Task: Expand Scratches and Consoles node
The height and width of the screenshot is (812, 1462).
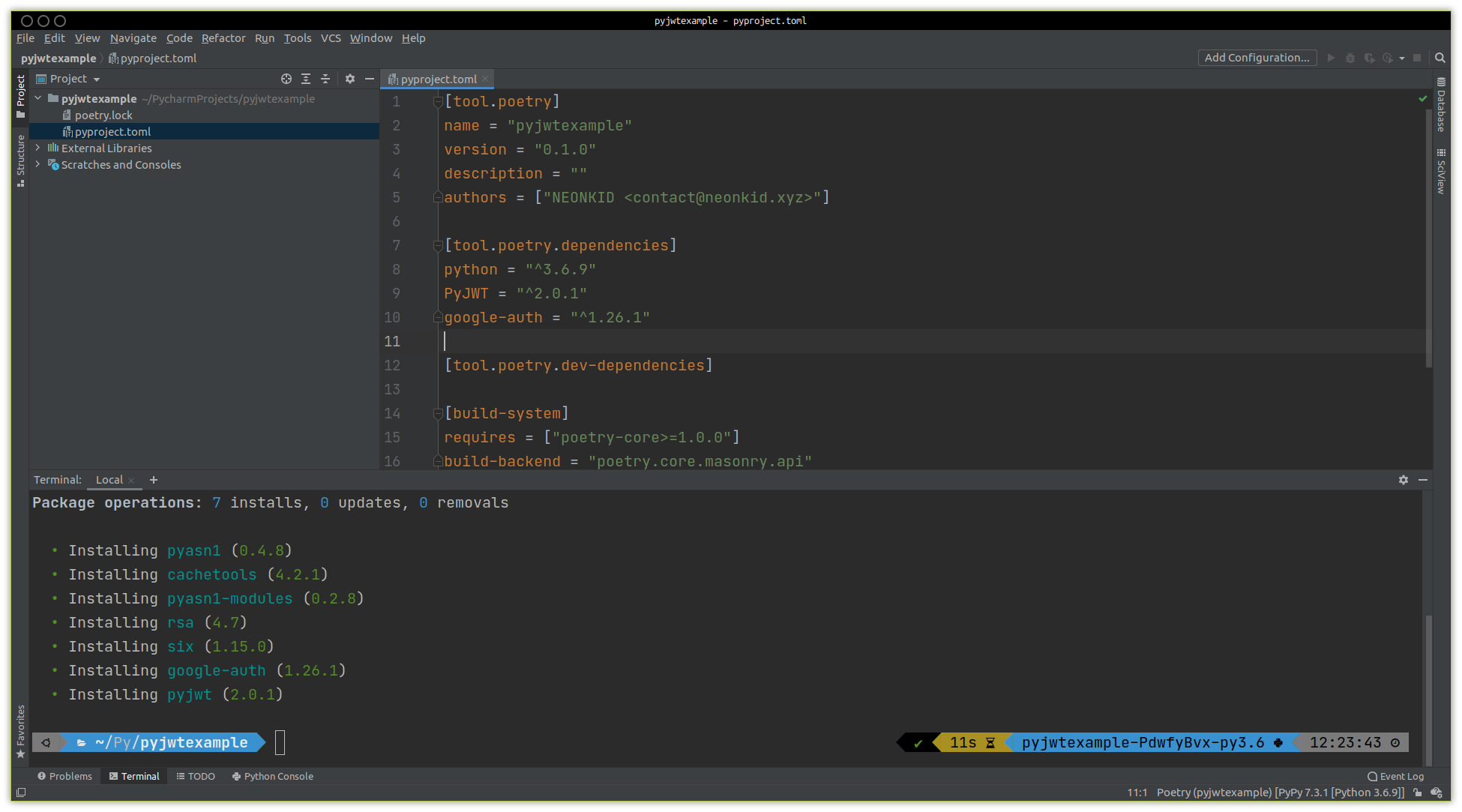Action: point(37,165)
